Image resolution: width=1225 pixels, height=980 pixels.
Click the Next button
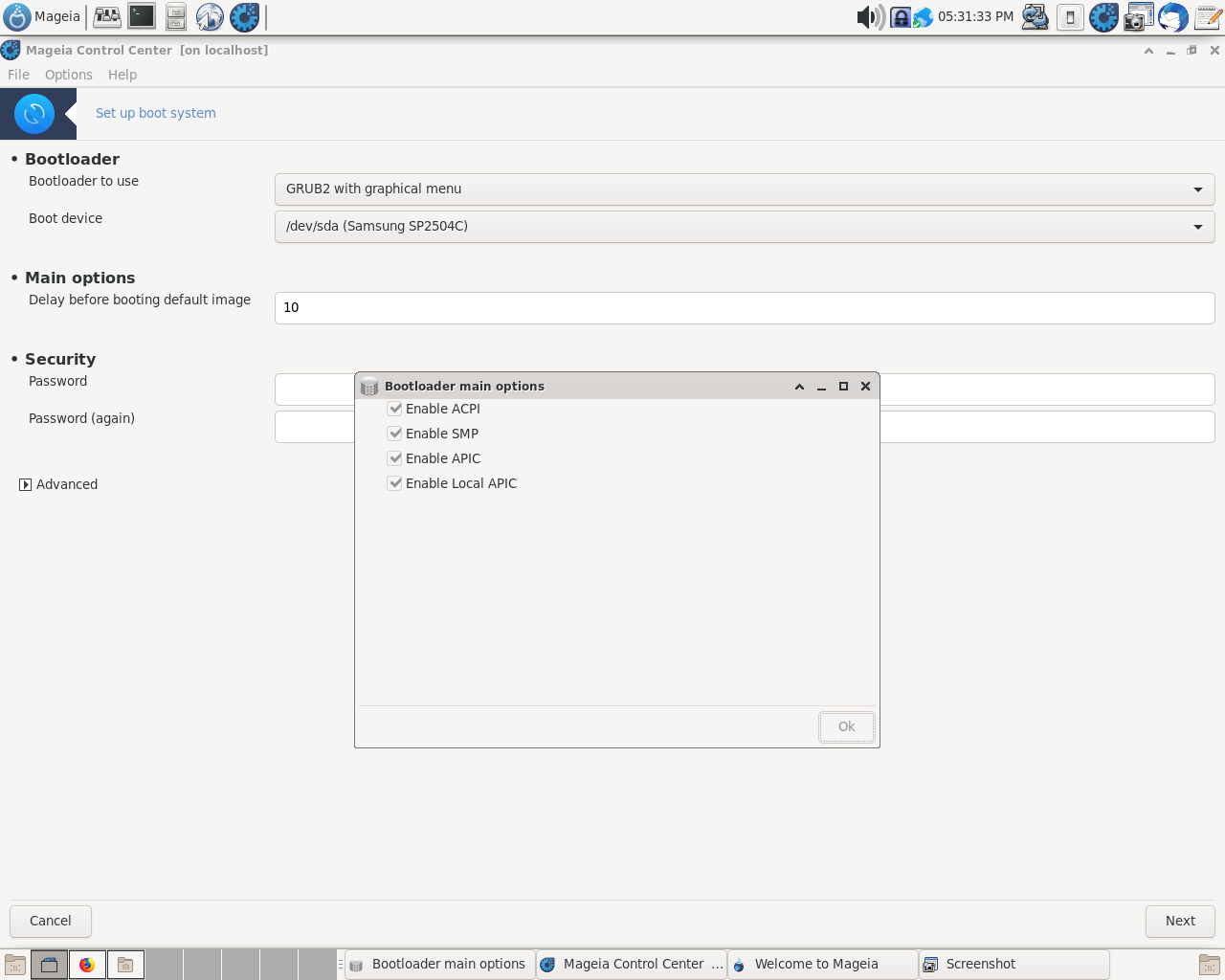(1180, 921)
